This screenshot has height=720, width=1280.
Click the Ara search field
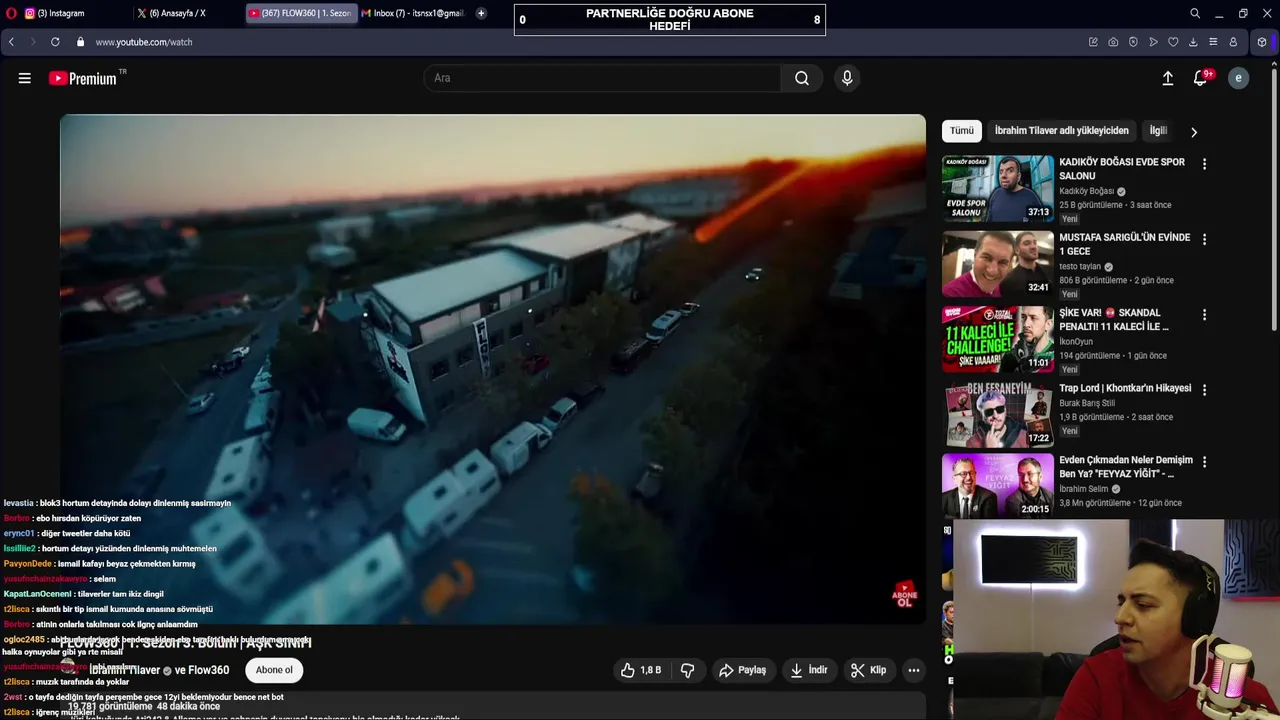[x=603, y=78]
